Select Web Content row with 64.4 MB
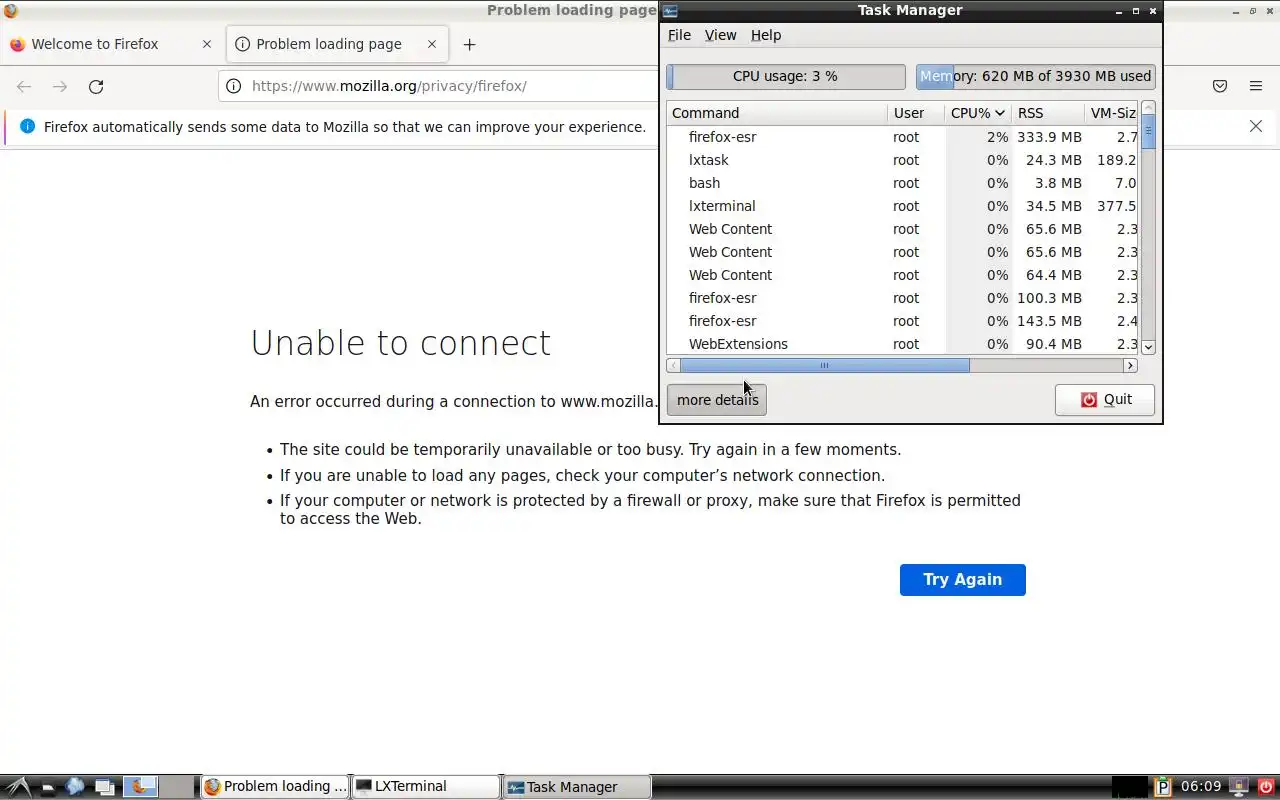Viewport: 1280px width, 800px height. [903, 275]
